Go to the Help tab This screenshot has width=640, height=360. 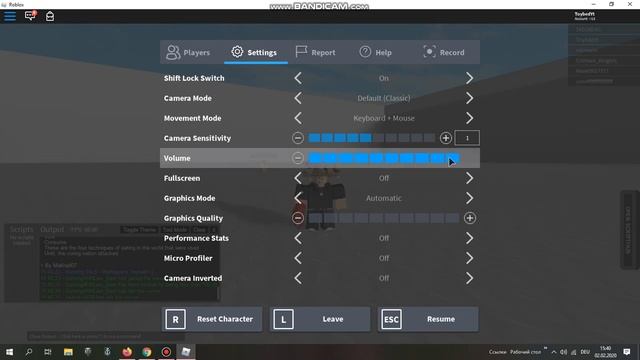[376, 52]
